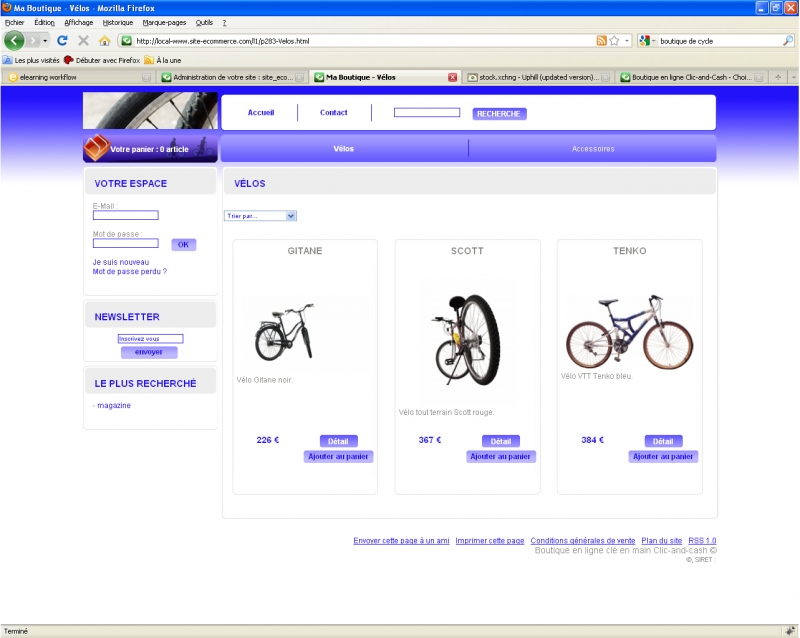Go back with the green Back arrow
Viewport: 800px width, 638px height.
pos(14,40)
